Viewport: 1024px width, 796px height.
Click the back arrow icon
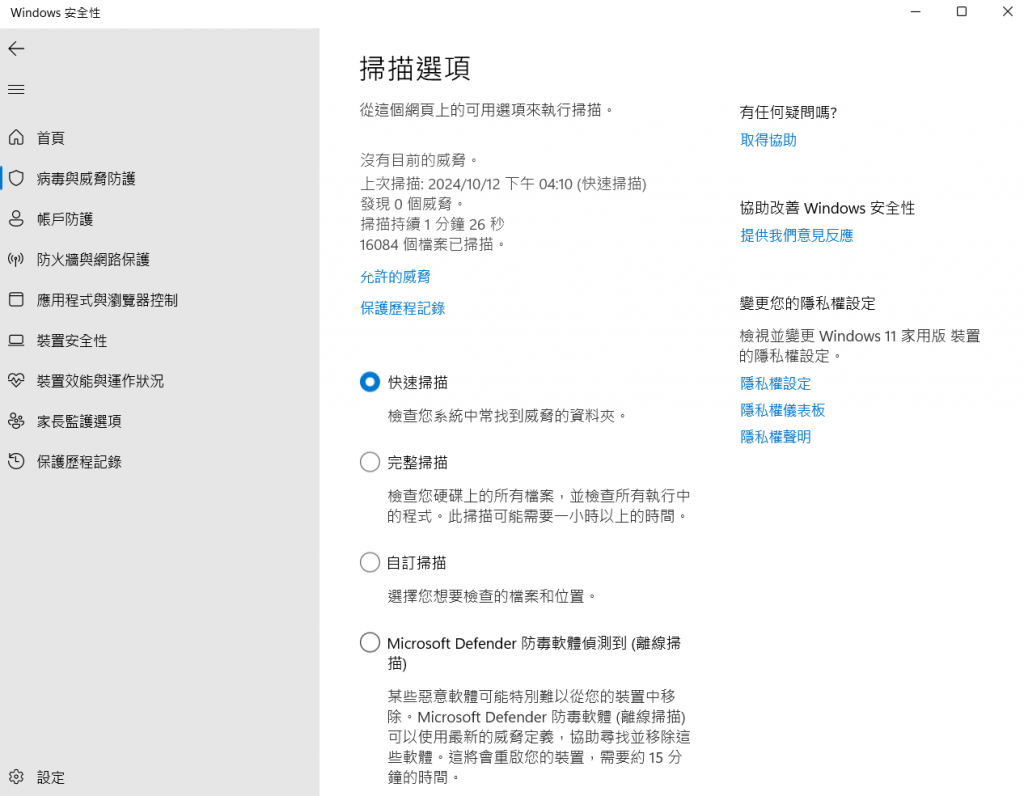pyautogui.click(x=16, y=48)
